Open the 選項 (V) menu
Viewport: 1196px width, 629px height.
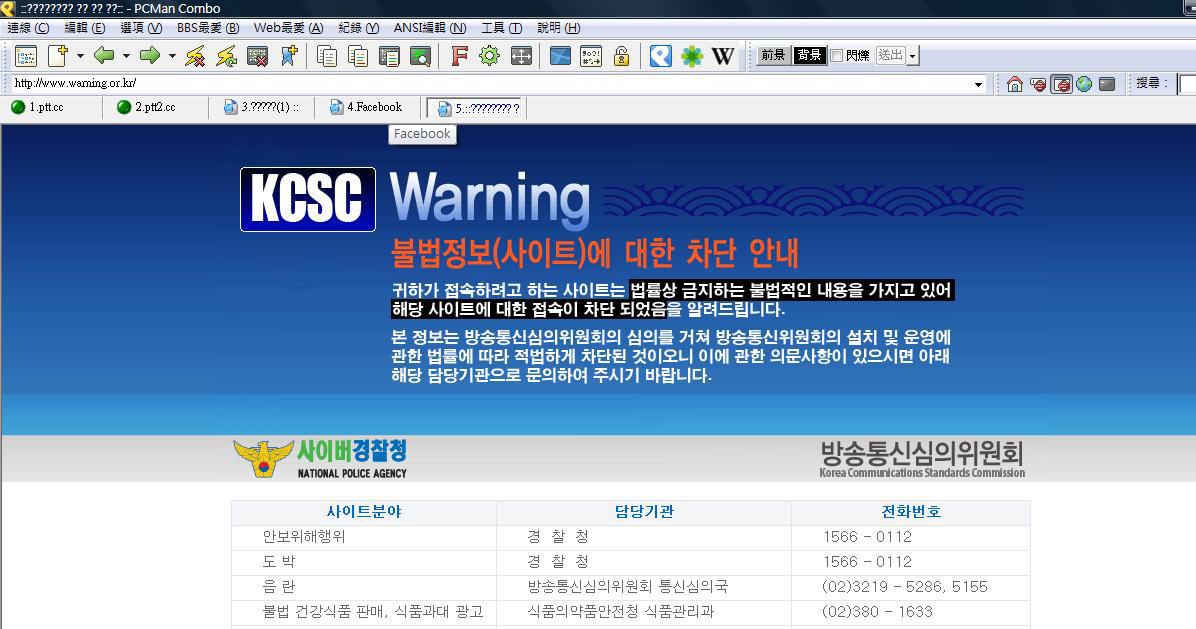point(141,28)
